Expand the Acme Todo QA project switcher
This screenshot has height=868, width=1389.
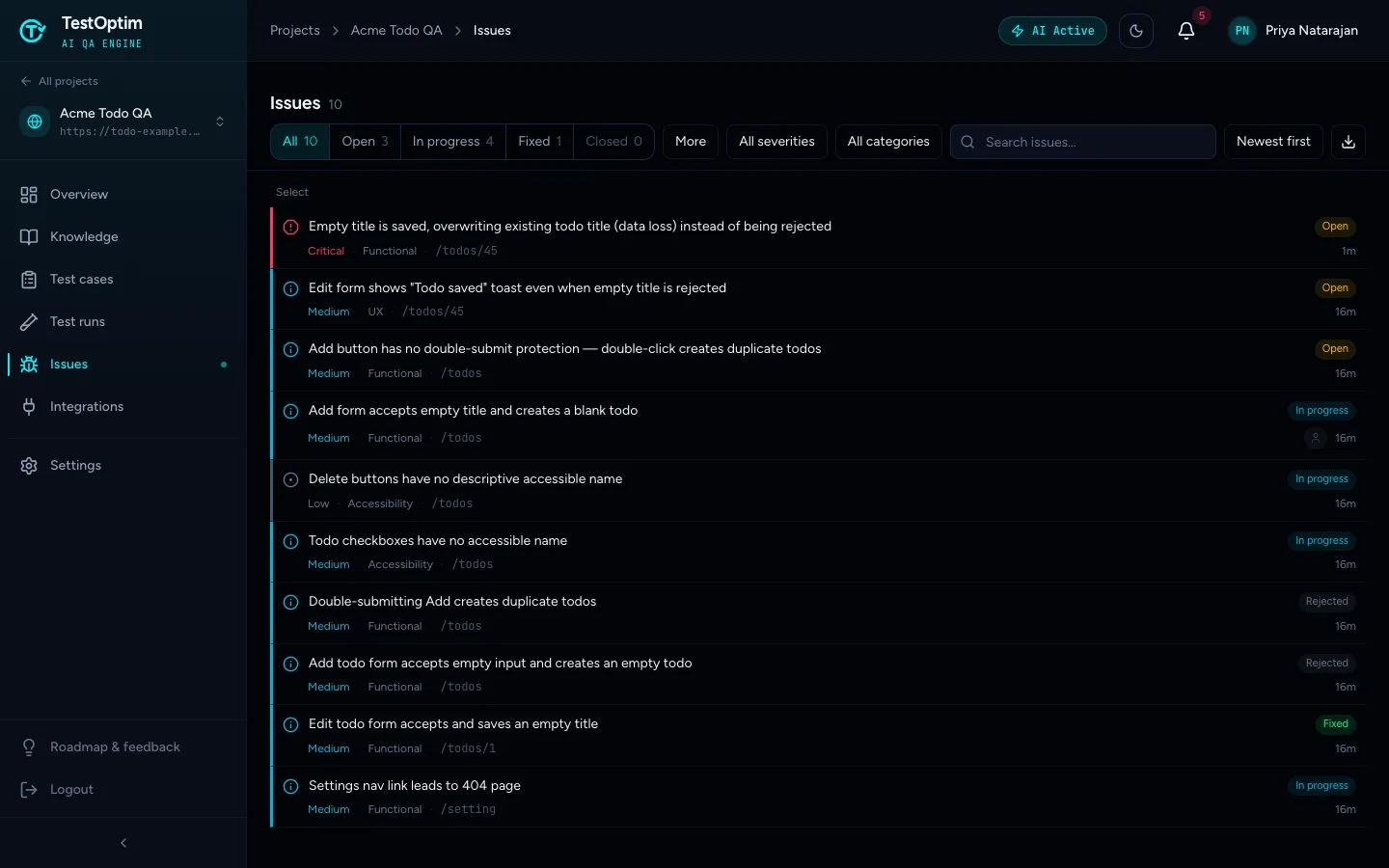[220, 122]
